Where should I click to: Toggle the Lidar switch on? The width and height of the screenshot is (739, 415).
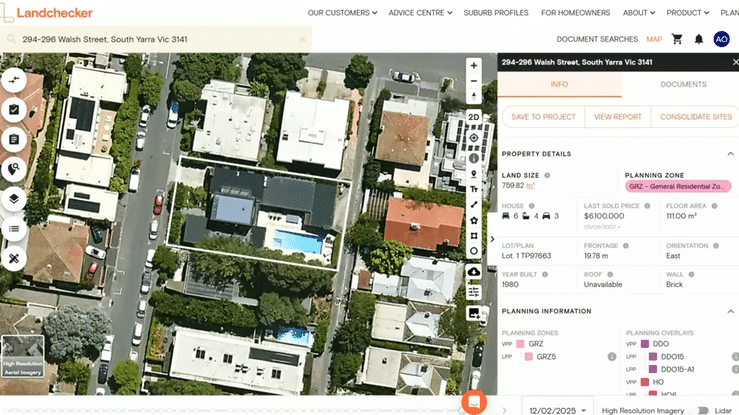pyautogui.click(x=703, y=410)
